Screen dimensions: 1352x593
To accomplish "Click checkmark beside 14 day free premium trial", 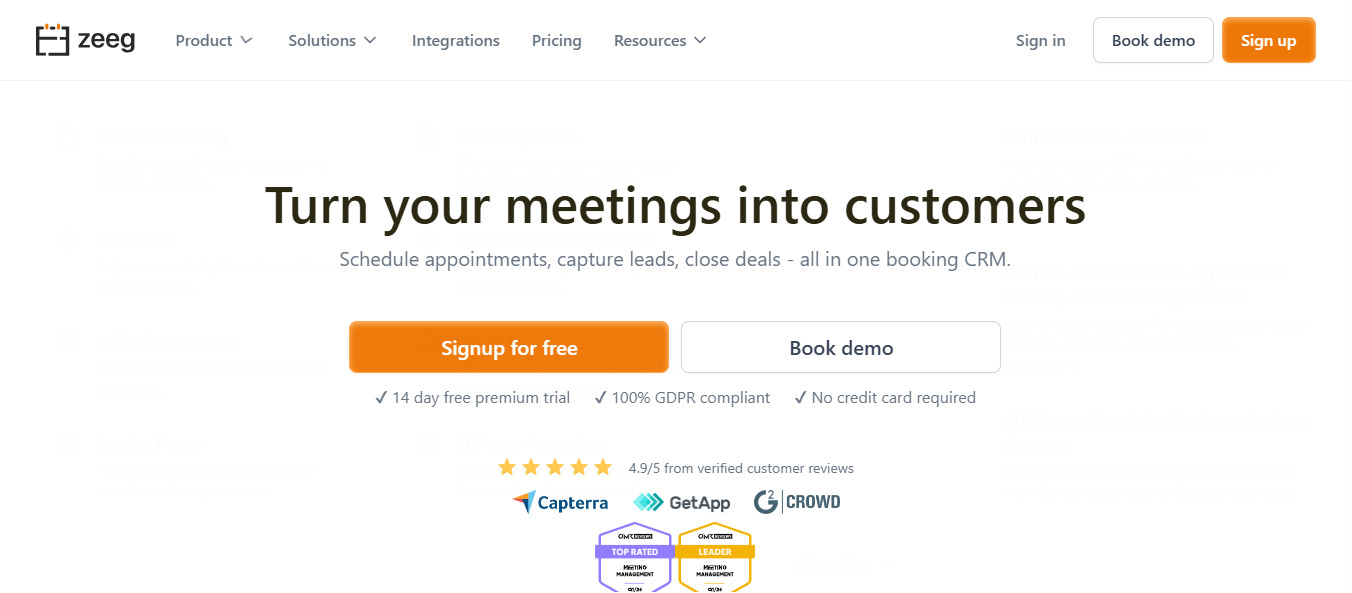I will tap(380, 397).
